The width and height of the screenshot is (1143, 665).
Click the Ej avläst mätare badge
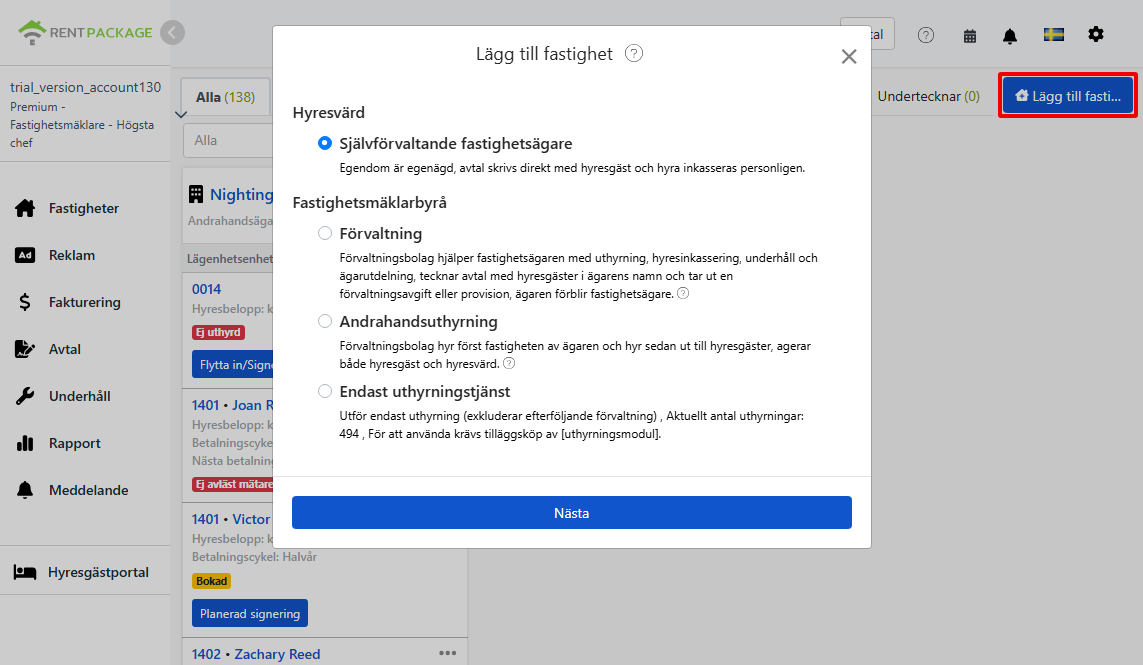pos(233,484)
